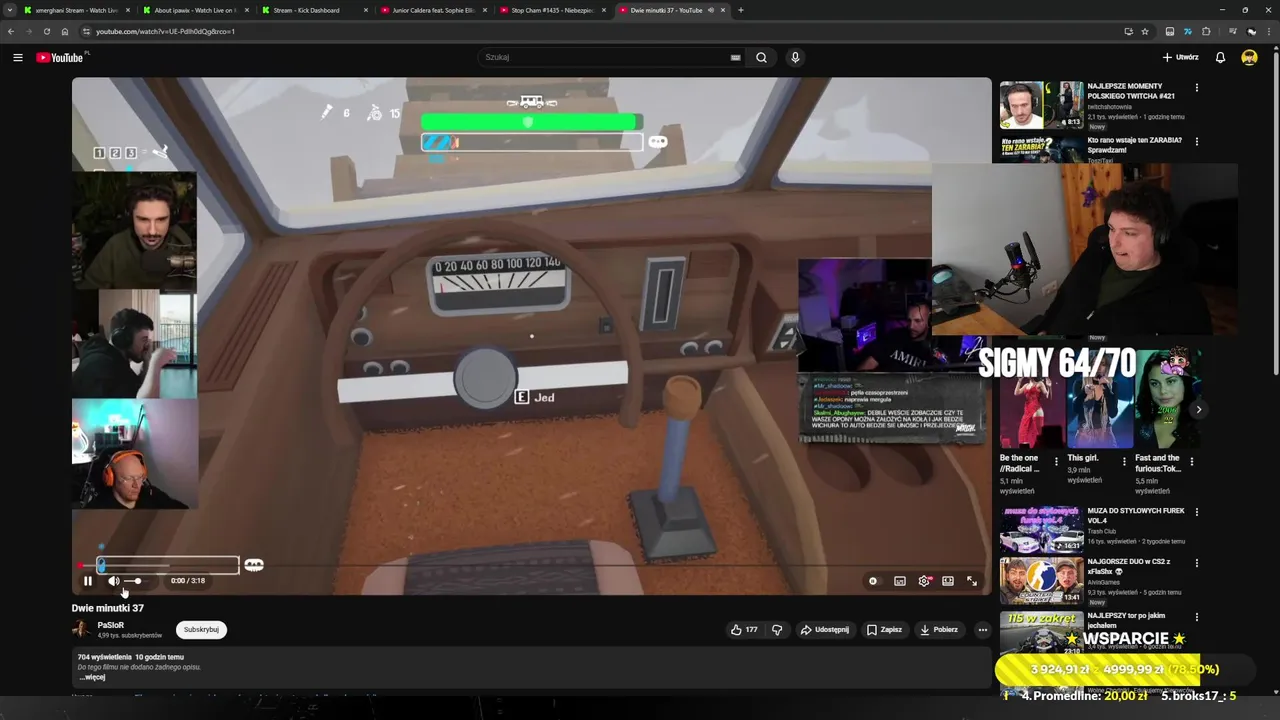
Task: Like the video (177)
Action: 744,630
